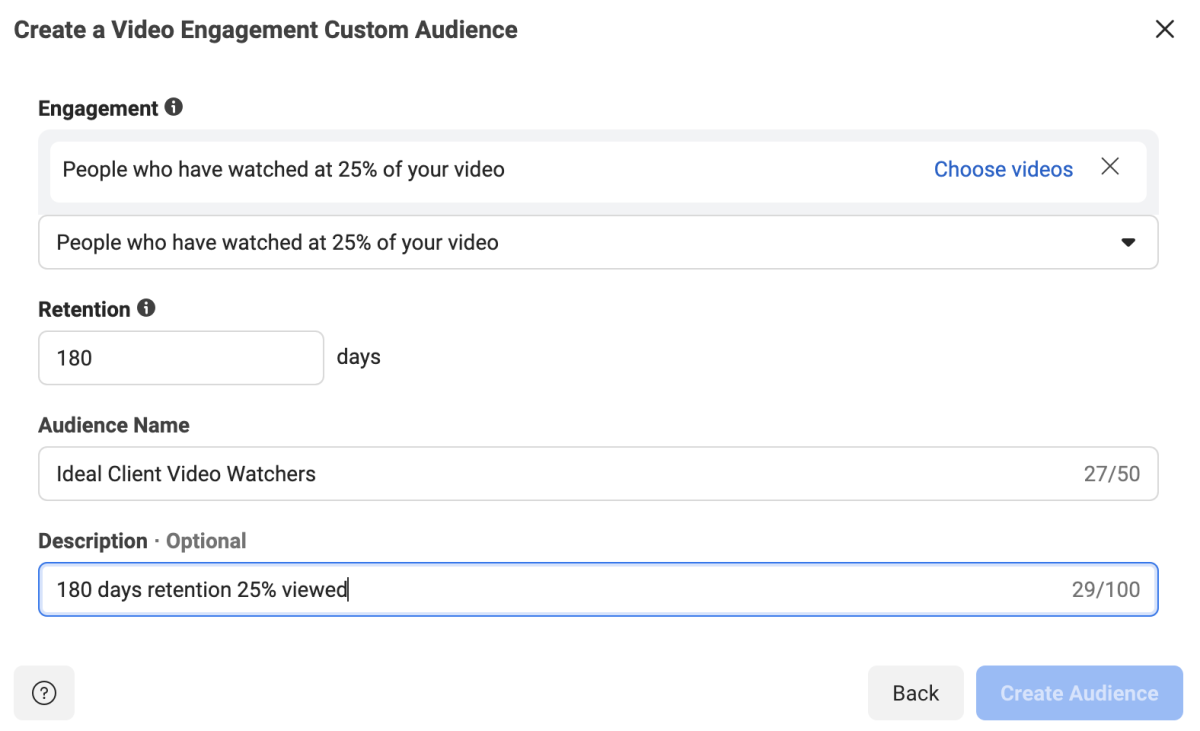Click the dropdown chevron on the video engagement selector
The height and width of the screenshot is (731, 1200).
tap(1128, 242)
